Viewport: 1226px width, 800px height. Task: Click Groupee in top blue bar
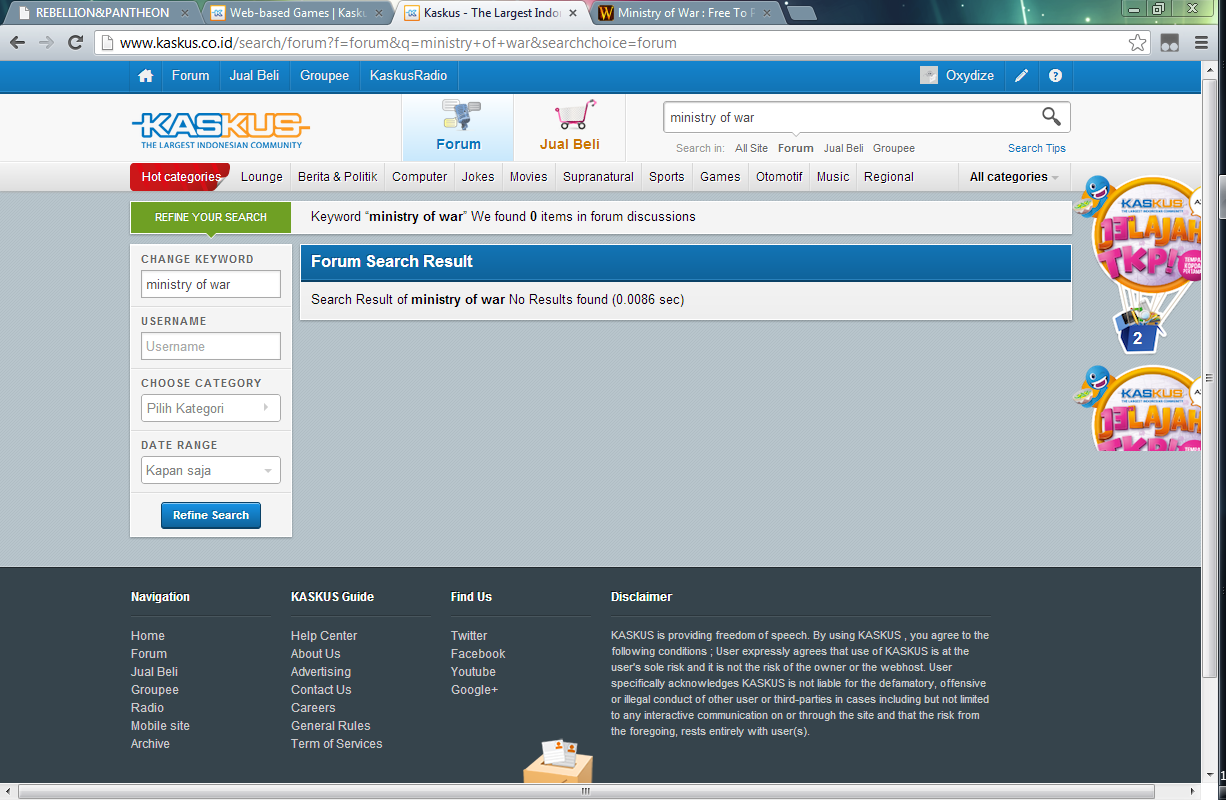pyautogui.click(x=325, y=76)
